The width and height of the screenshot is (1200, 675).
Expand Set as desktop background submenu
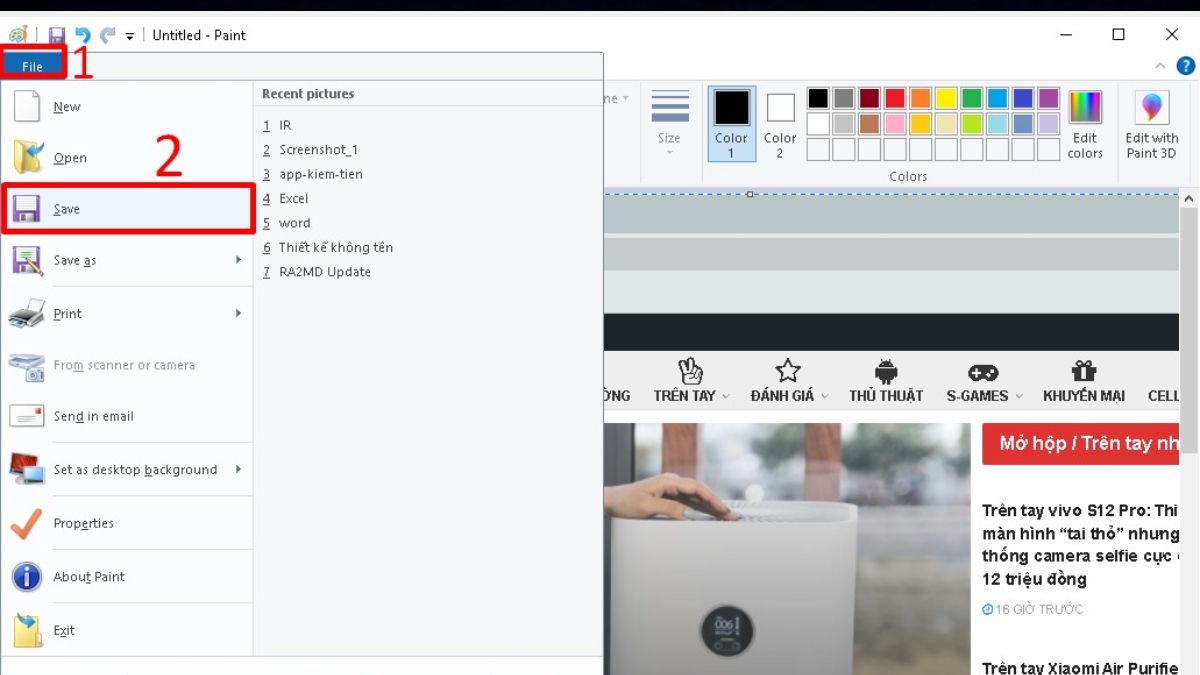click(x=238, y=469)
